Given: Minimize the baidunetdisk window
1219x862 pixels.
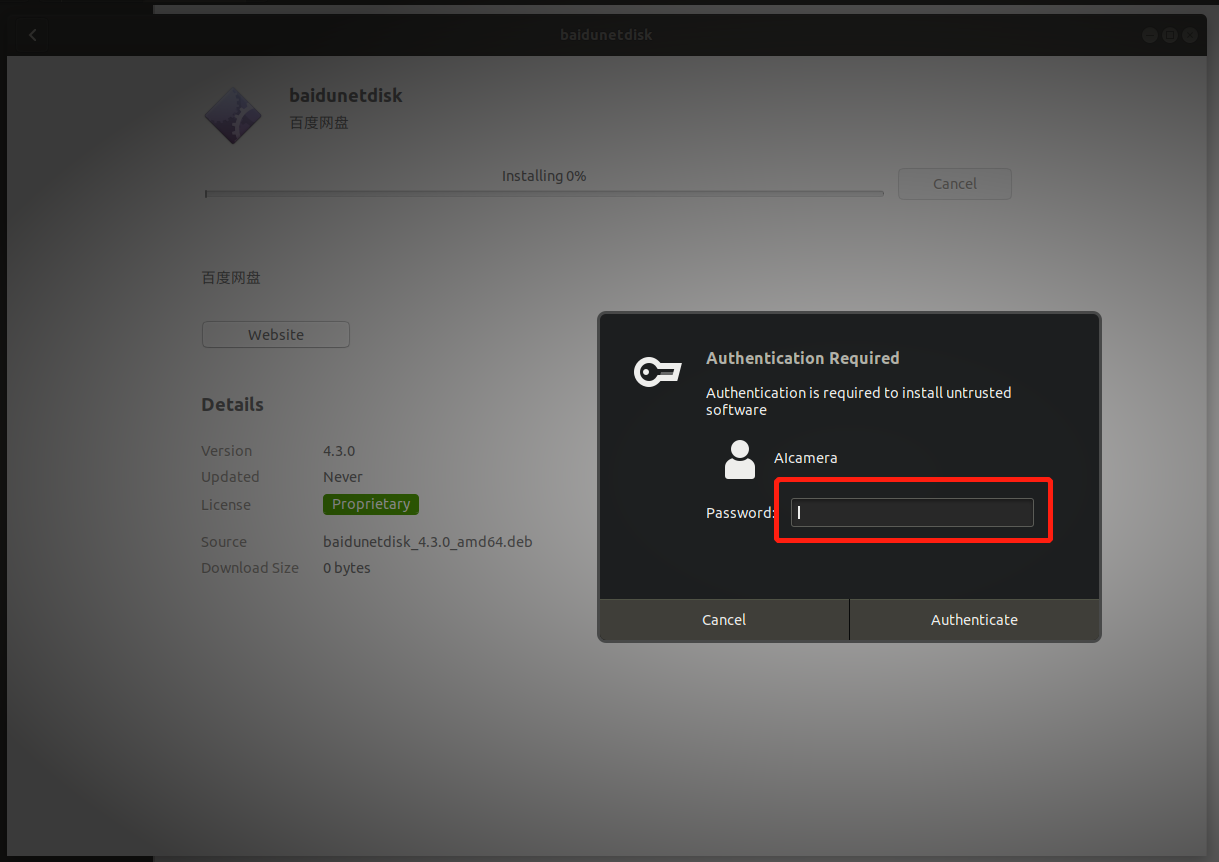Looking at the screenshot, I should [1150, 35].
